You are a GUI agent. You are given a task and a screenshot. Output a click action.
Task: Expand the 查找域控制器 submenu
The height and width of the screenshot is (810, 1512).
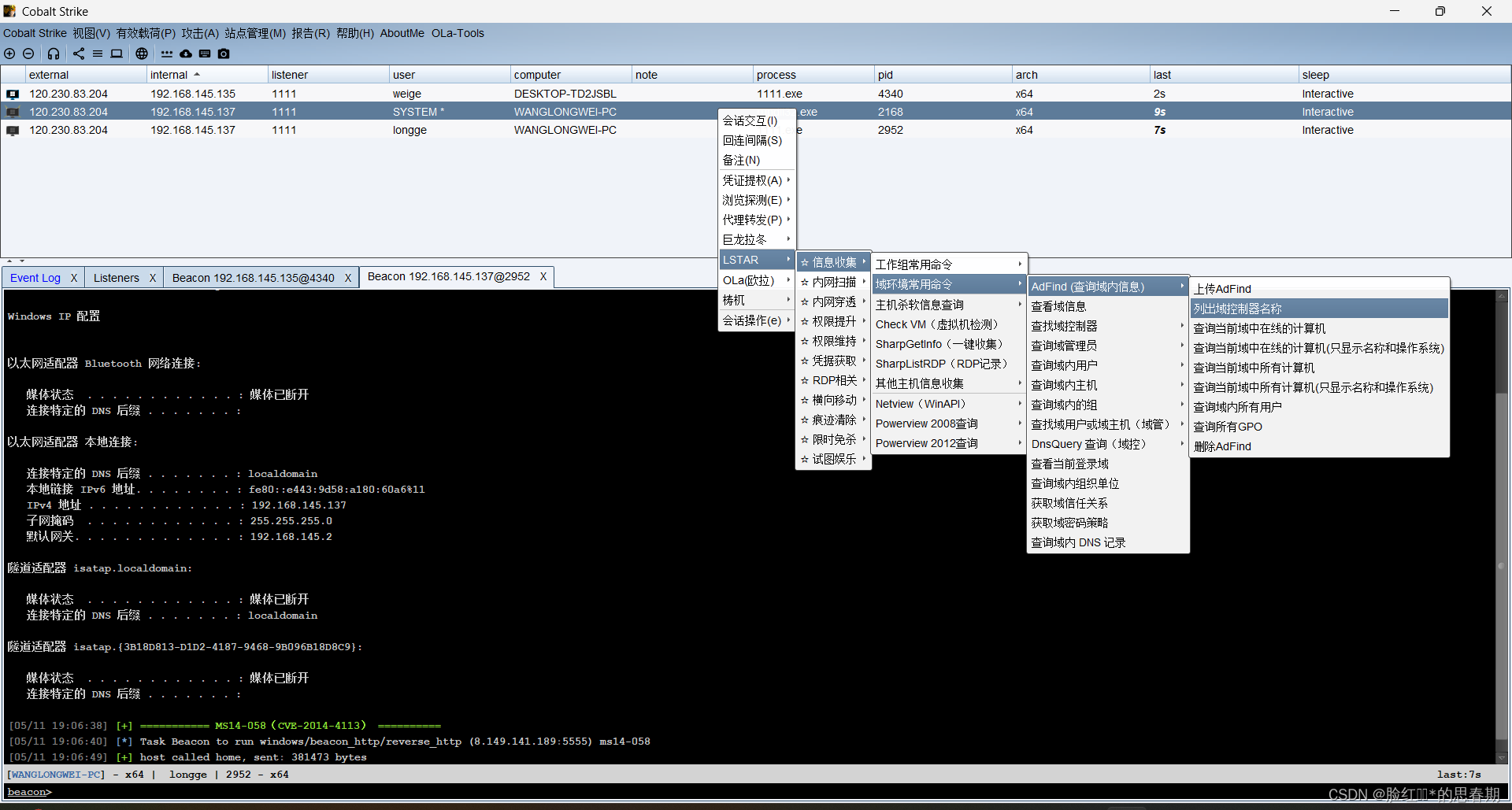1108,326
